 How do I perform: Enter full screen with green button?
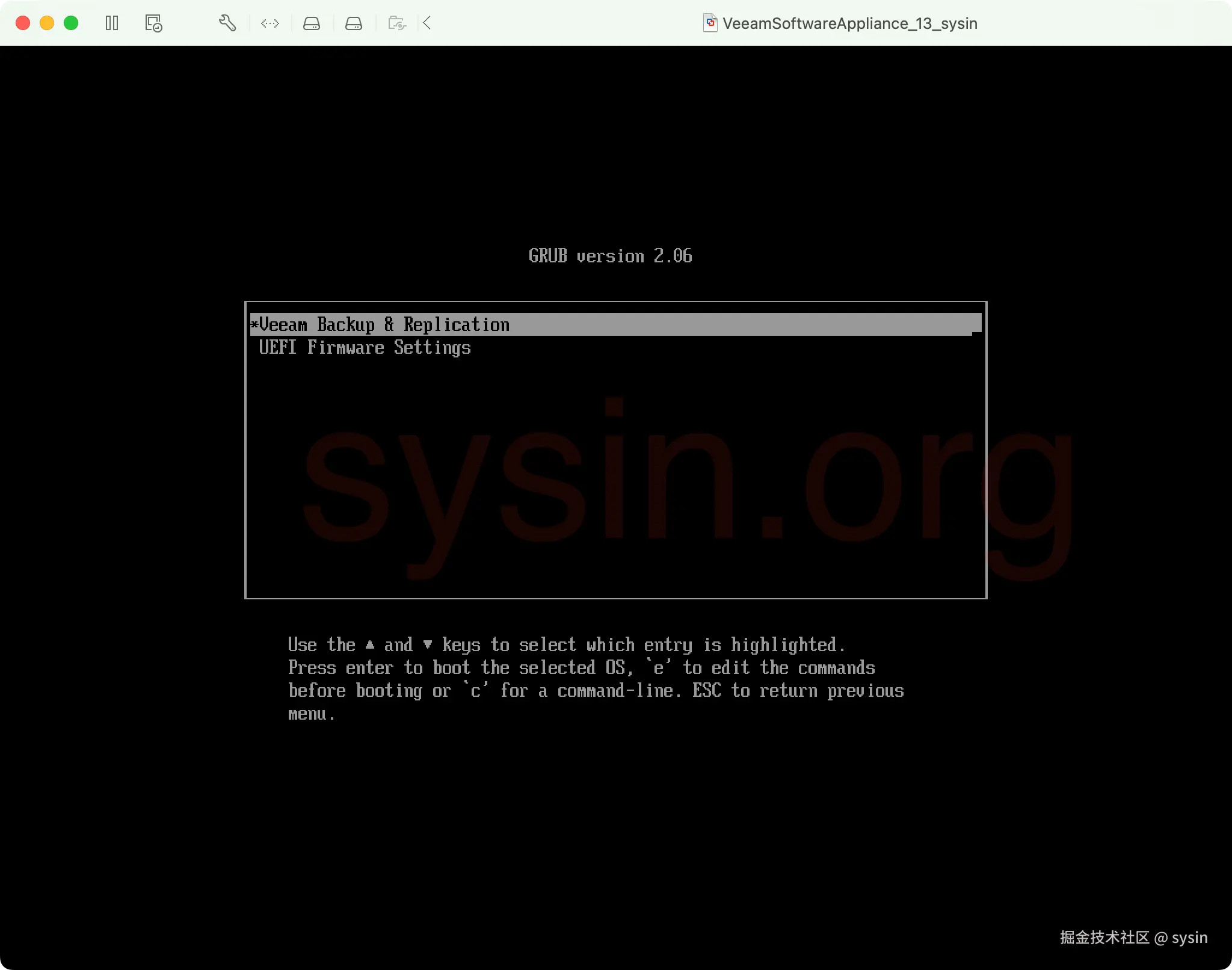(x=71, y=23)
